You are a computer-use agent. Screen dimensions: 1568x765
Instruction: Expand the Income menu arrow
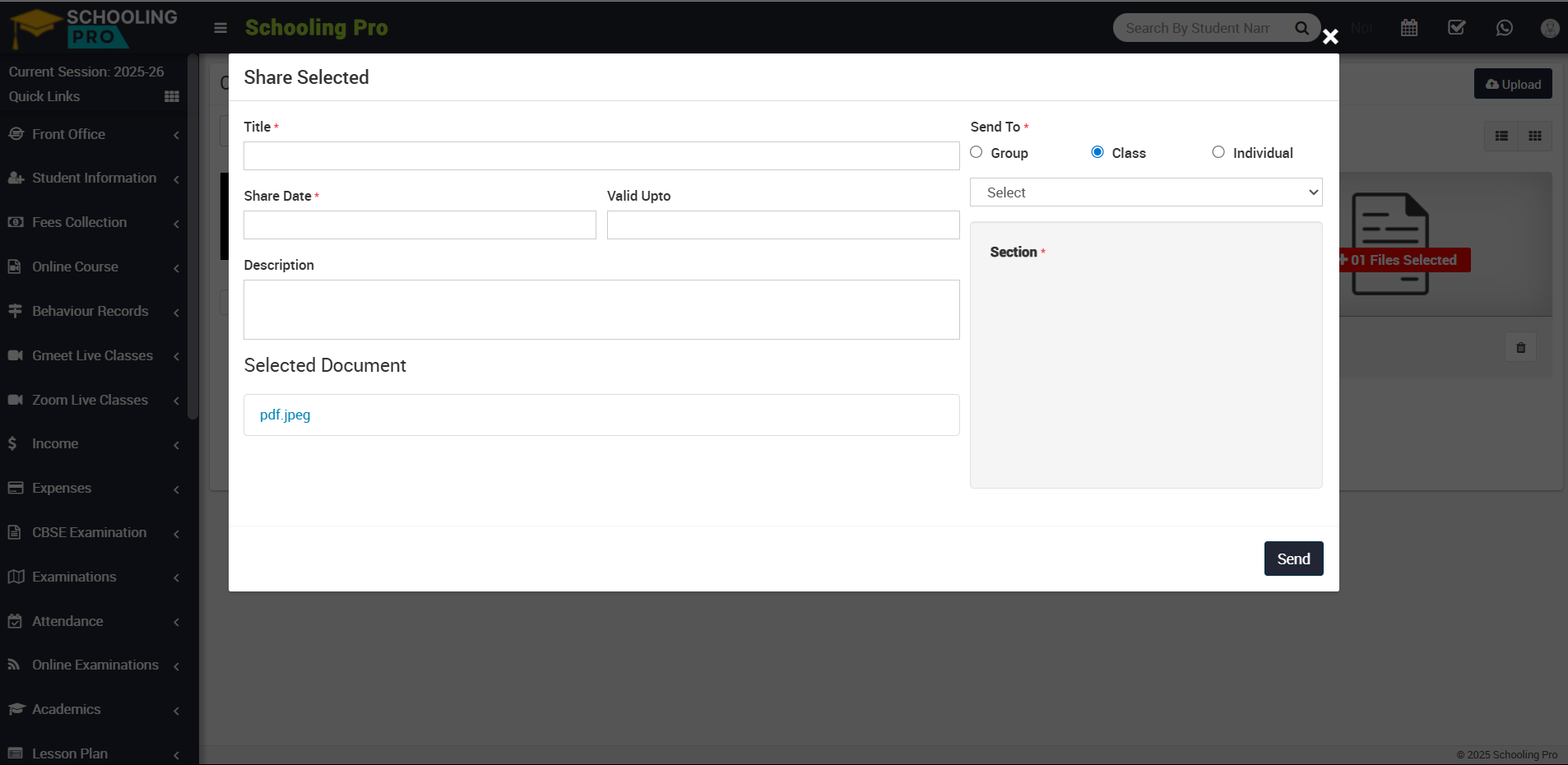point(176,444)
